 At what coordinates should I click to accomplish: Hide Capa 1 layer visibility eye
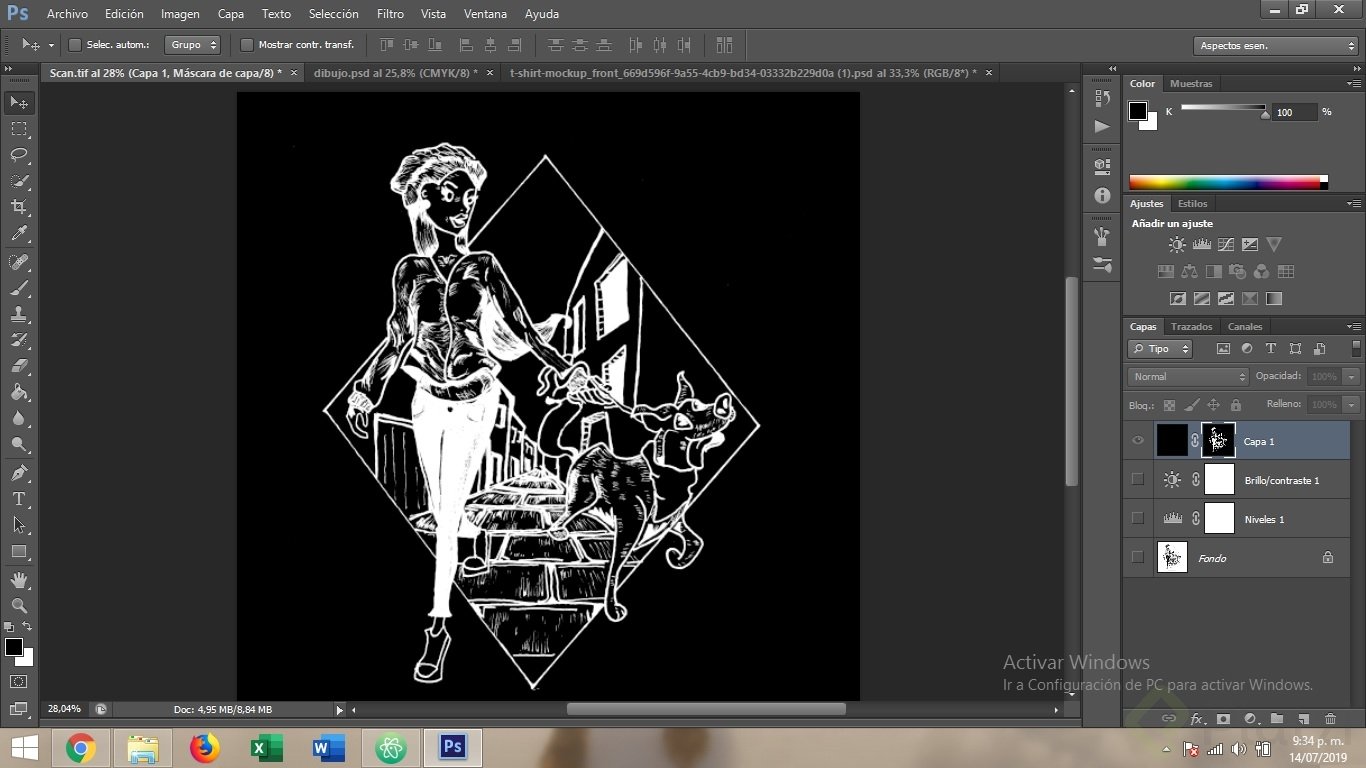1138,441
